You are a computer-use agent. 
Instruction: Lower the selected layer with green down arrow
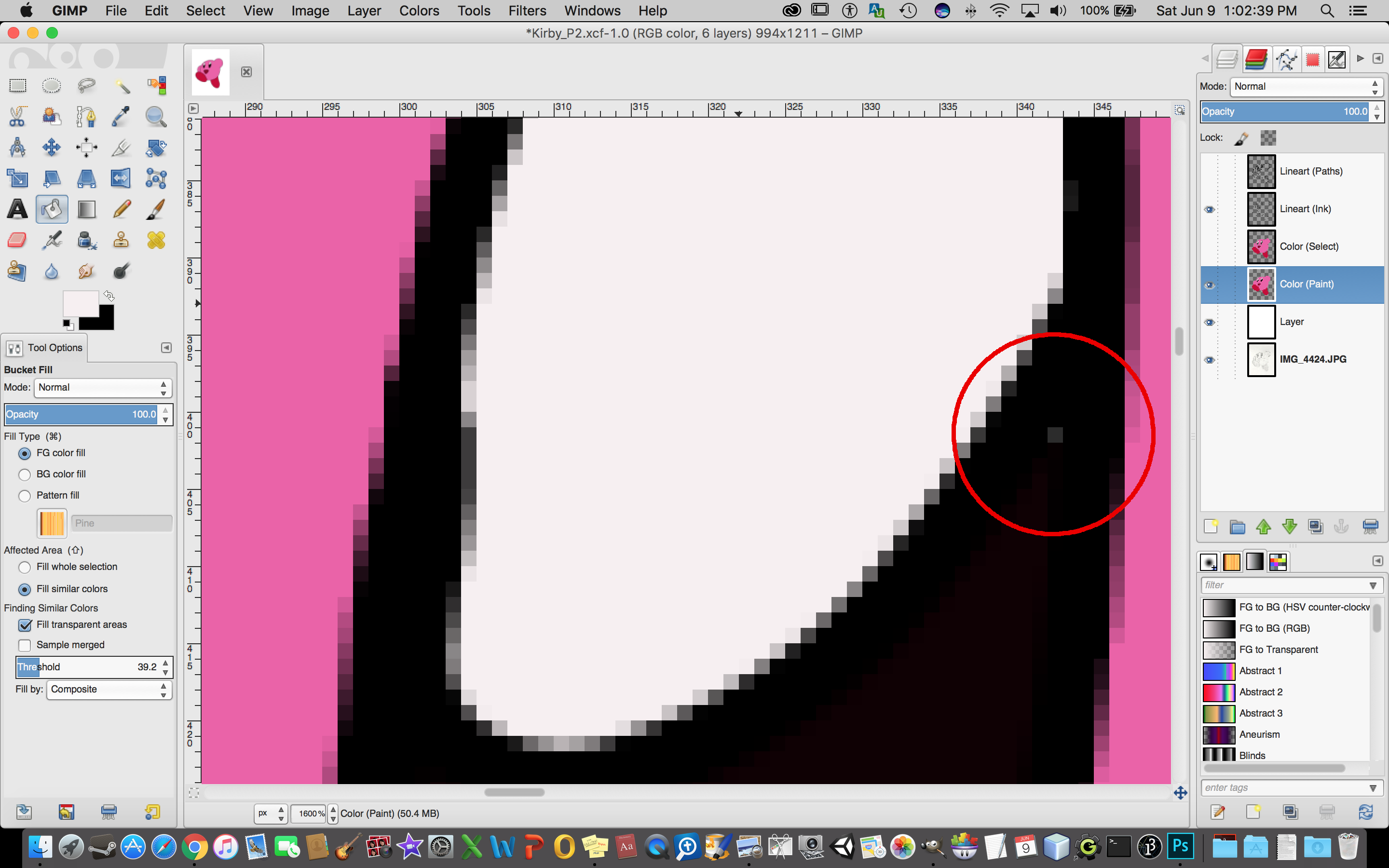pos(1290,527)
